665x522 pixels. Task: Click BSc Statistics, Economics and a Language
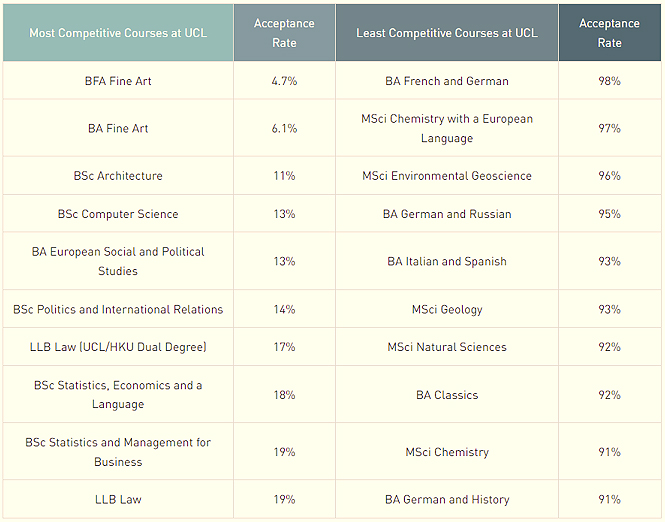click(118, 395)
